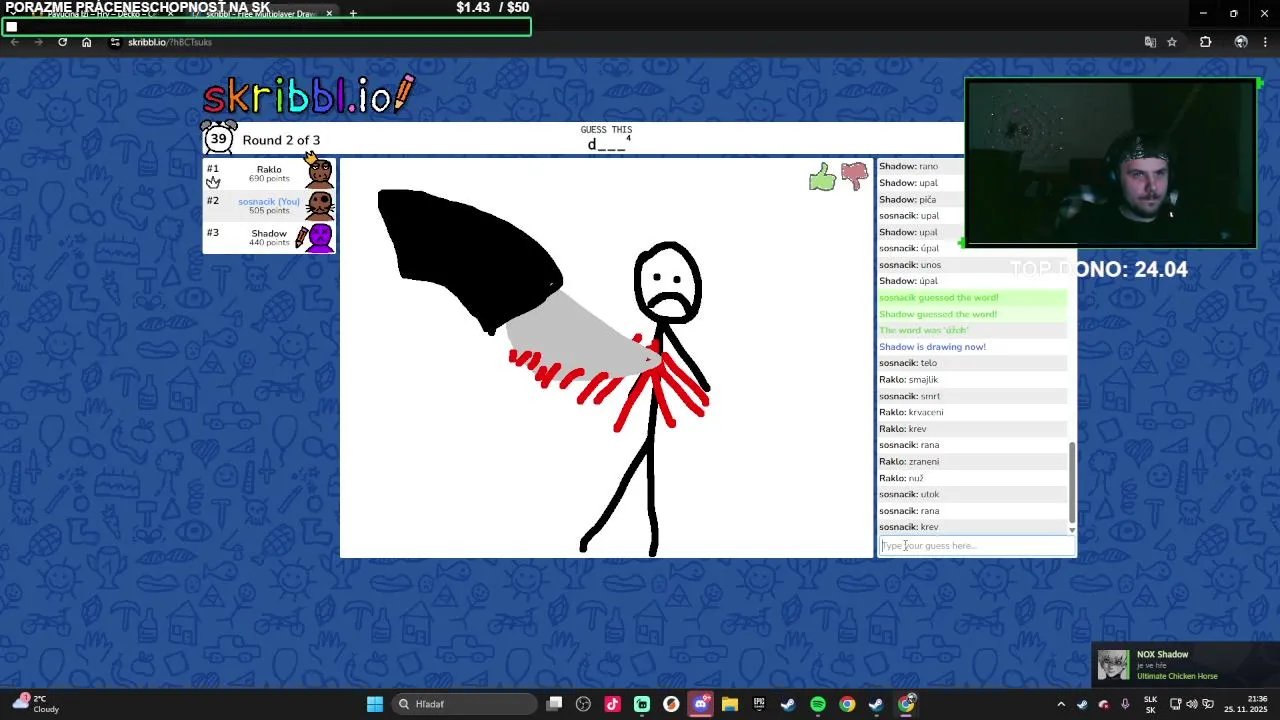Open Task View in the taskbar
The image size is (1280, 720).
(x=555, y=704)
